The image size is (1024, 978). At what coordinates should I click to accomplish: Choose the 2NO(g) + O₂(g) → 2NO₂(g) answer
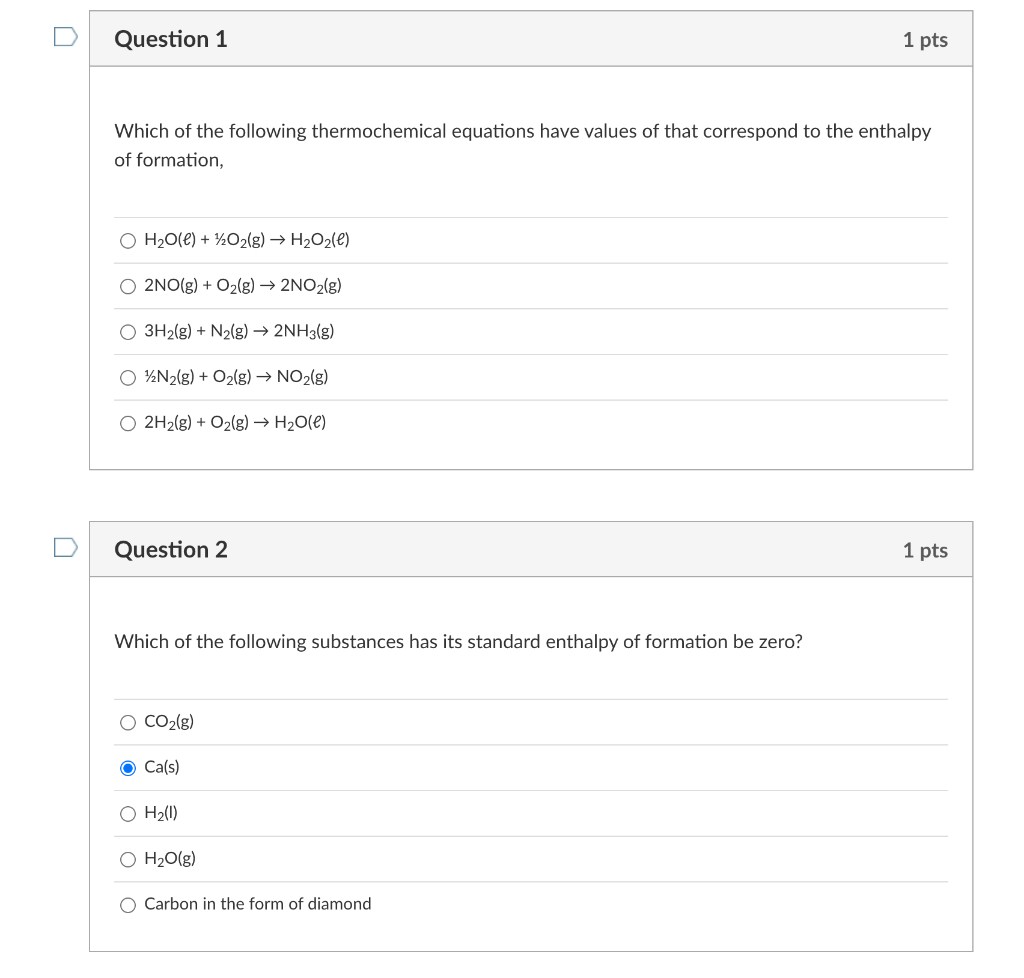pyautogui.click(x=128, y=286)
